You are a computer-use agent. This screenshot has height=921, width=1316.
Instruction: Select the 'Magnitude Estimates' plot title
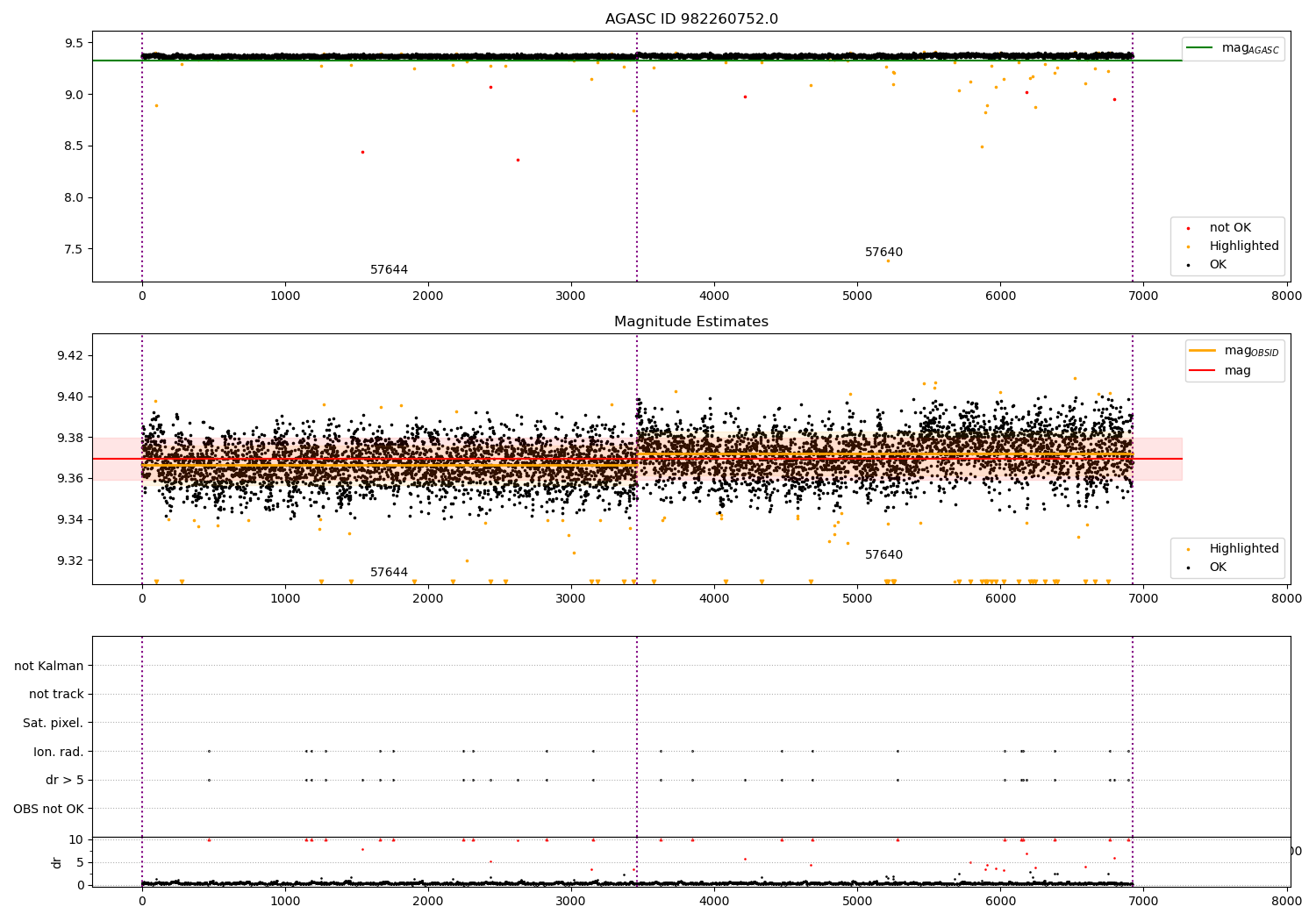coord(691,322)
